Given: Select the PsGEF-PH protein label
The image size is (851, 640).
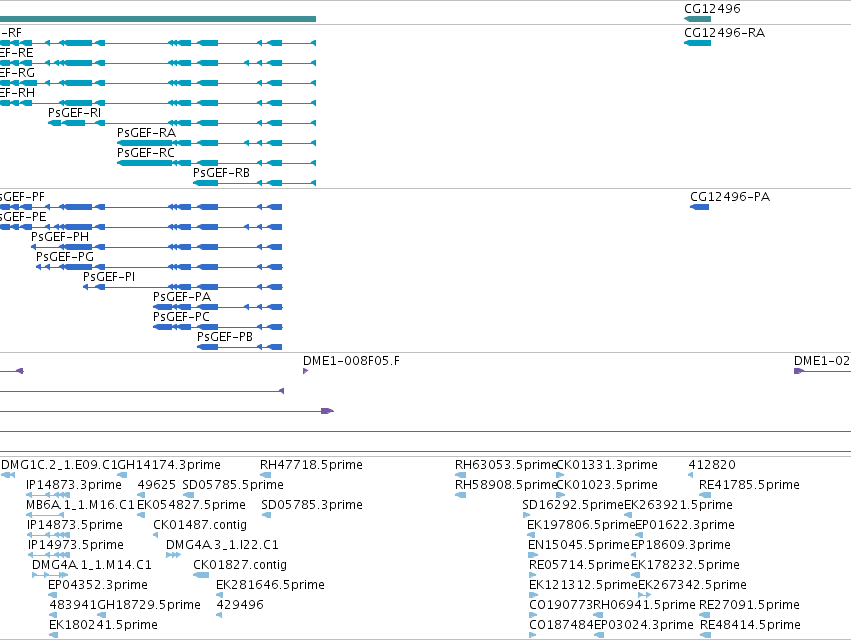Looking at the screenshot, I should [60, 237].
